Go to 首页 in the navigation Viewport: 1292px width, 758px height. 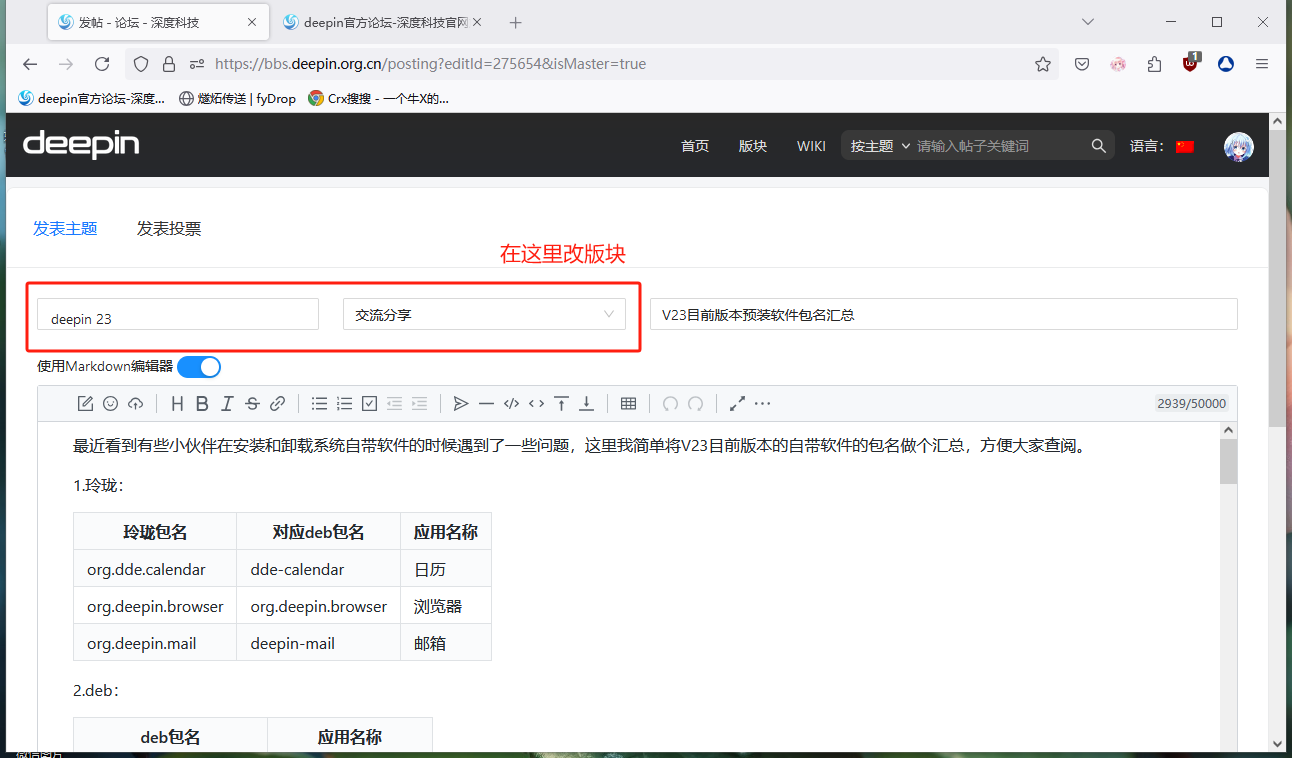(695, 146)
